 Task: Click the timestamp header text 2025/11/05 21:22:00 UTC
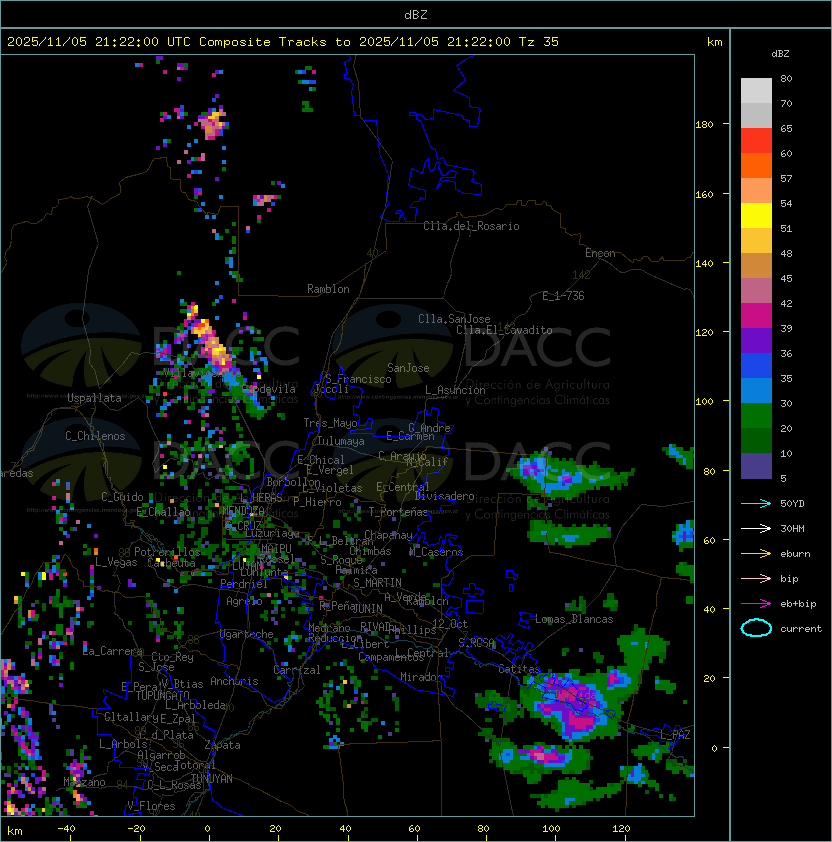pos(99,42)
